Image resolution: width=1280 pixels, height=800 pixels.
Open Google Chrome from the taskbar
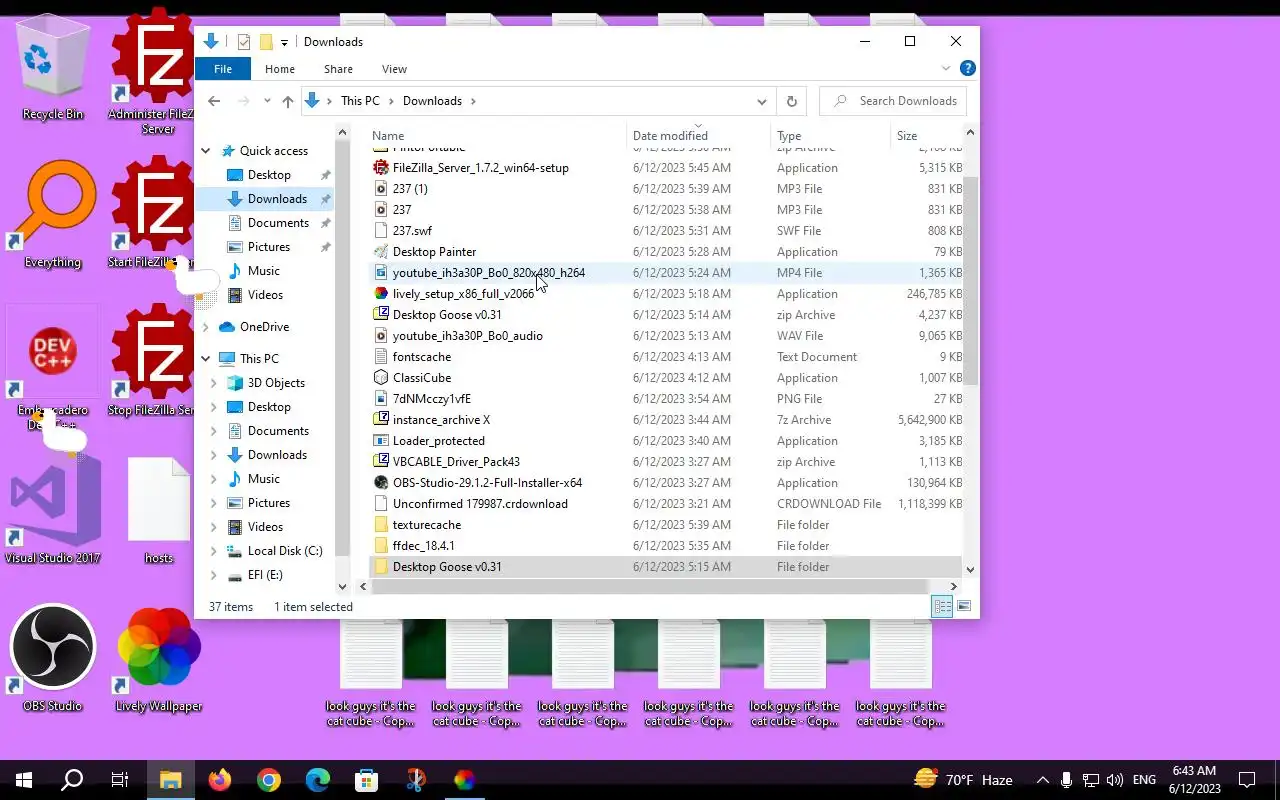(x=268, y=780)
